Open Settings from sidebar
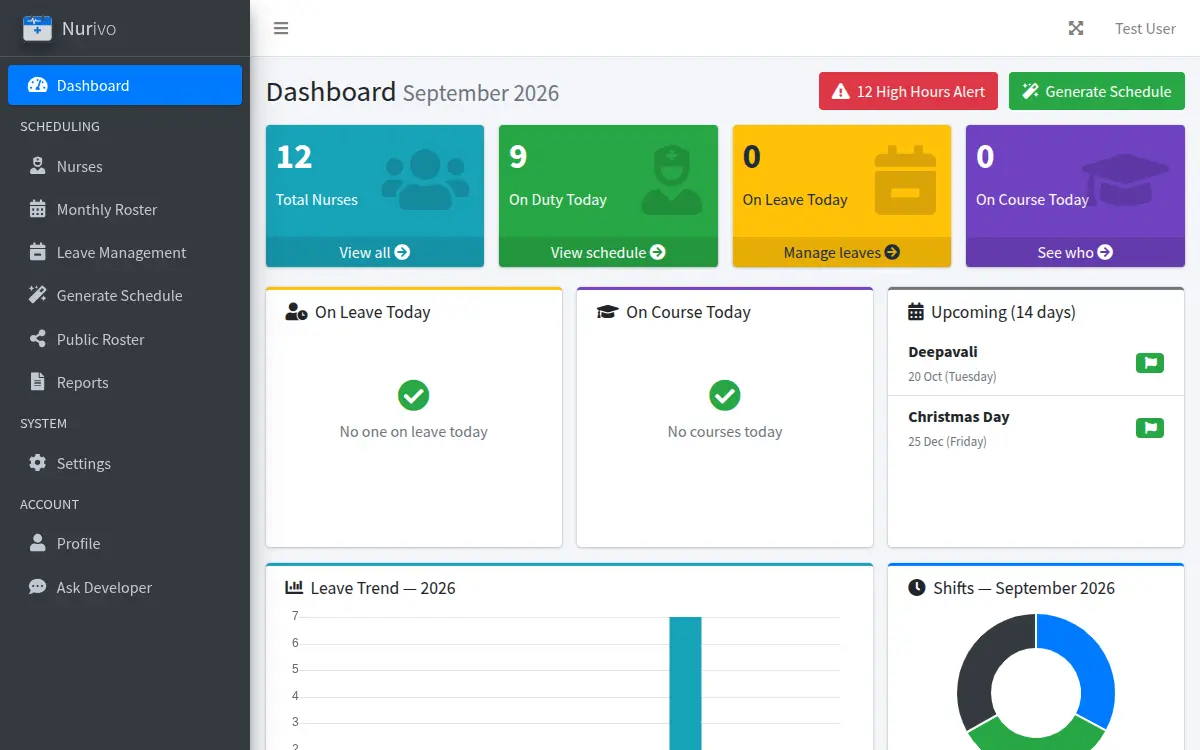This screenshot has width=1200, height=750. [x=125, y=463]
